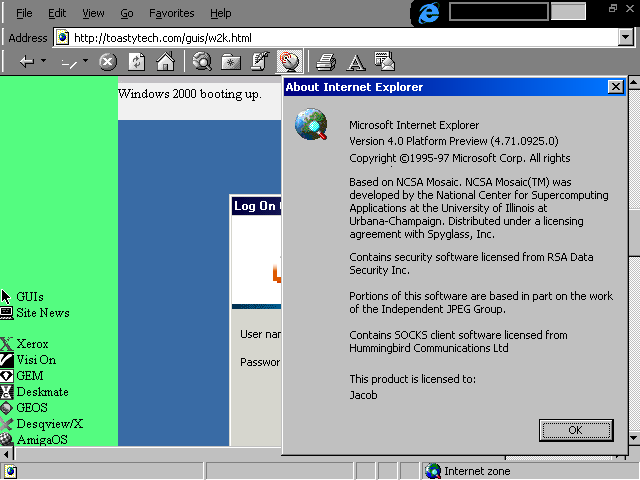Click the Visi On logo icon
The image size is (640, 480).
point(7,360)
